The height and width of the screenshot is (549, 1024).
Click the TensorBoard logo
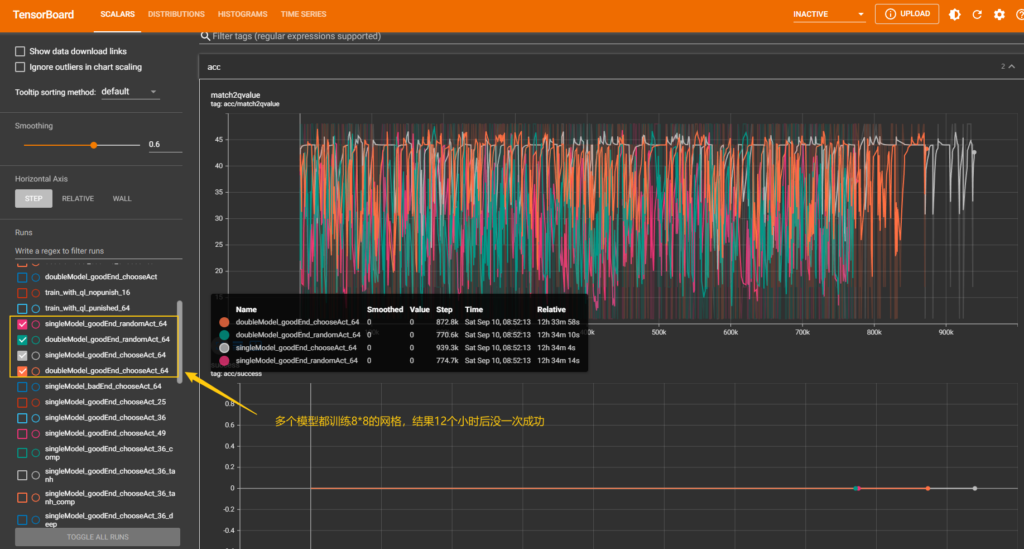[43, 14]
